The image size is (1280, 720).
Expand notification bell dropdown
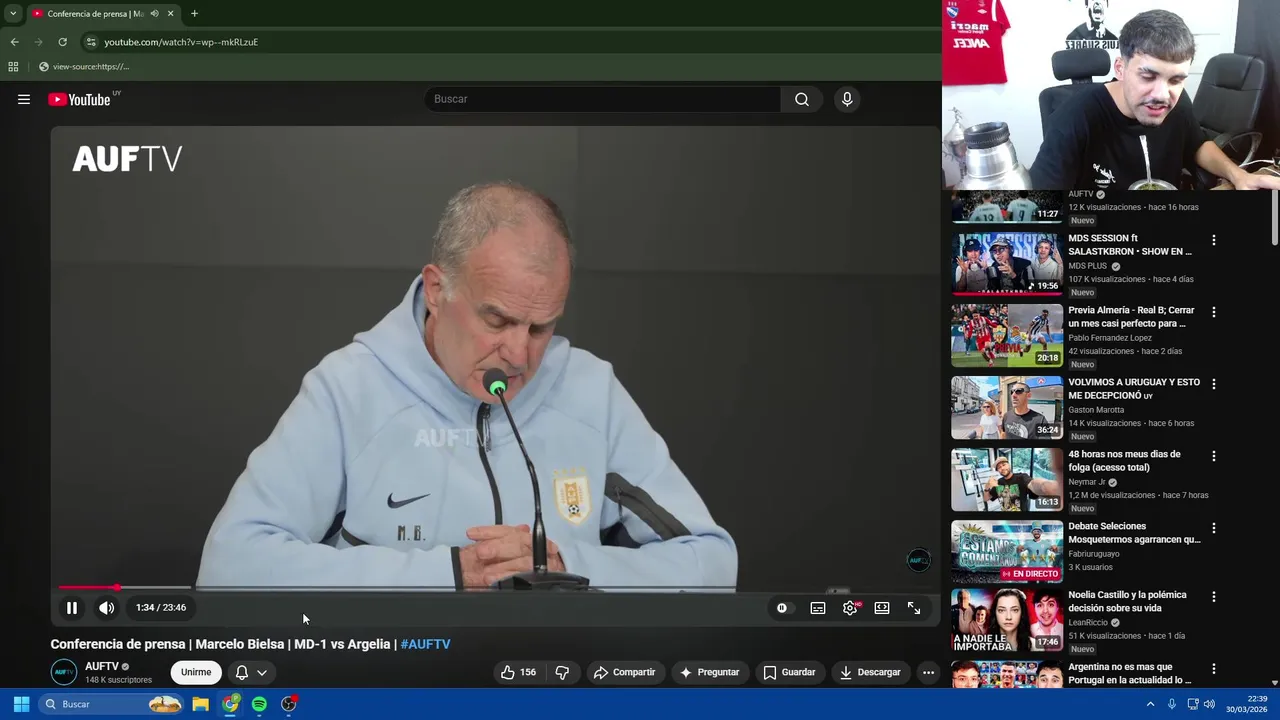pos(251,672)
